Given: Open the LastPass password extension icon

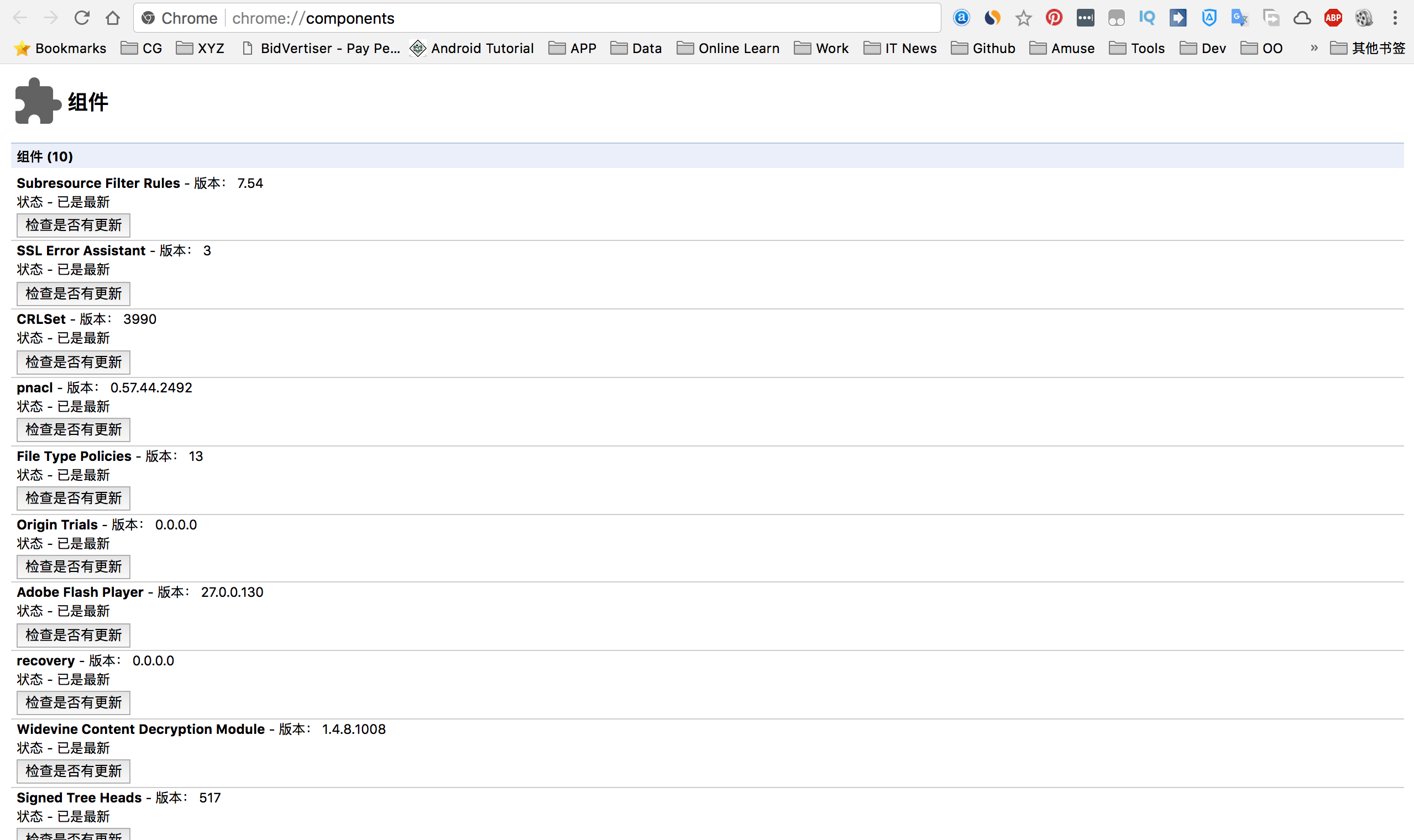Looking at the screenshot, I should [1085, 18].
